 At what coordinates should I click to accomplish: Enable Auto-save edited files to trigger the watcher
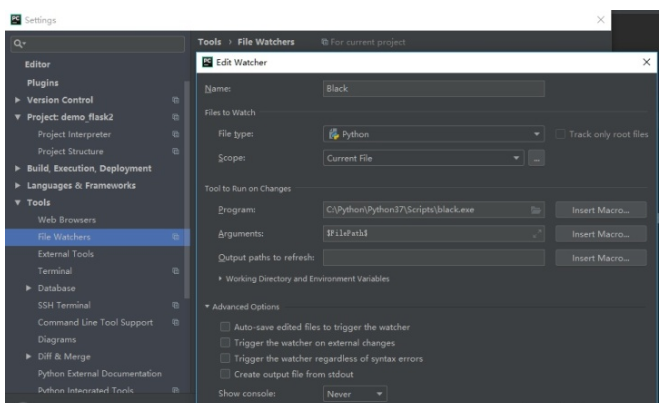pyautogui.click(x=225, y=327)
